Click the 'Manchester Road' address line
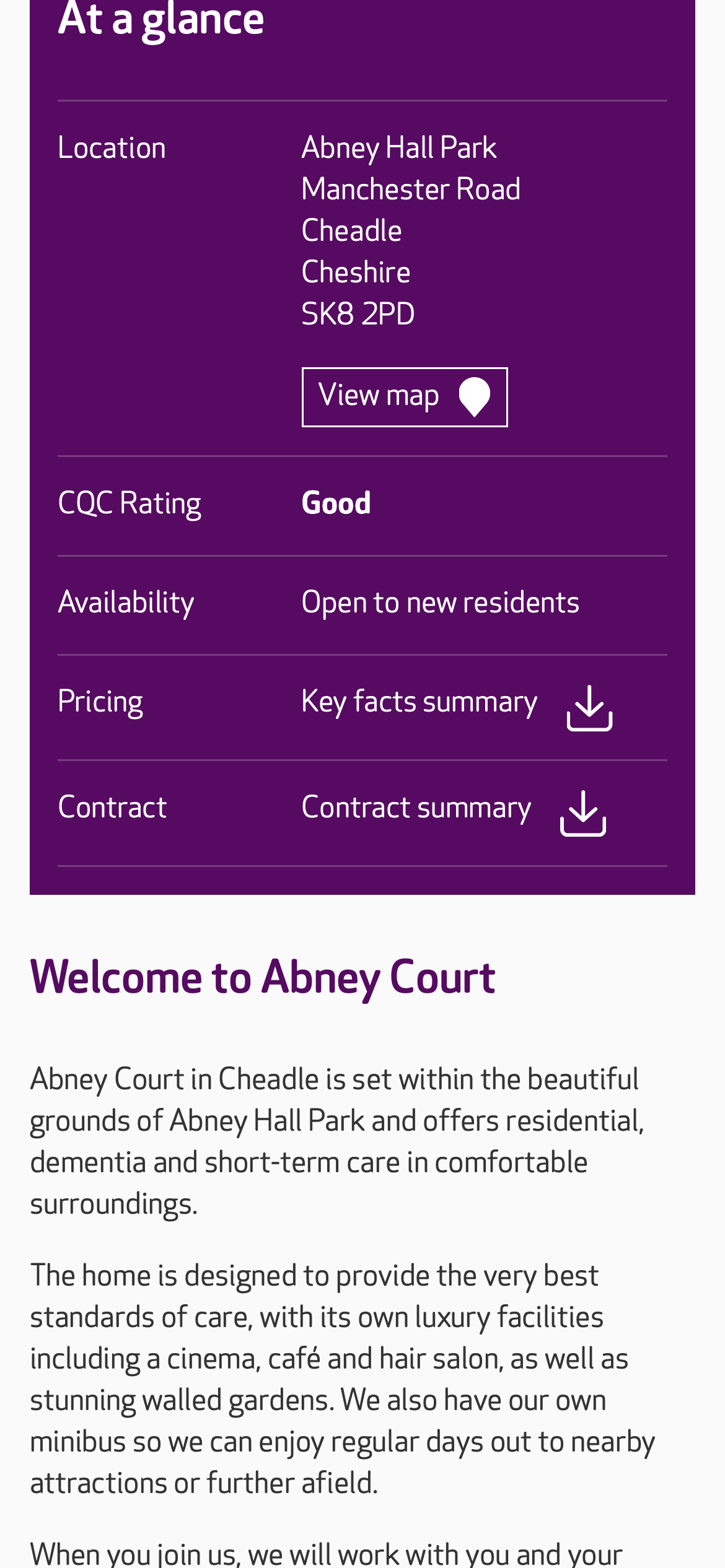Viewport: 725px width, 1568px height. pos(410,189)
